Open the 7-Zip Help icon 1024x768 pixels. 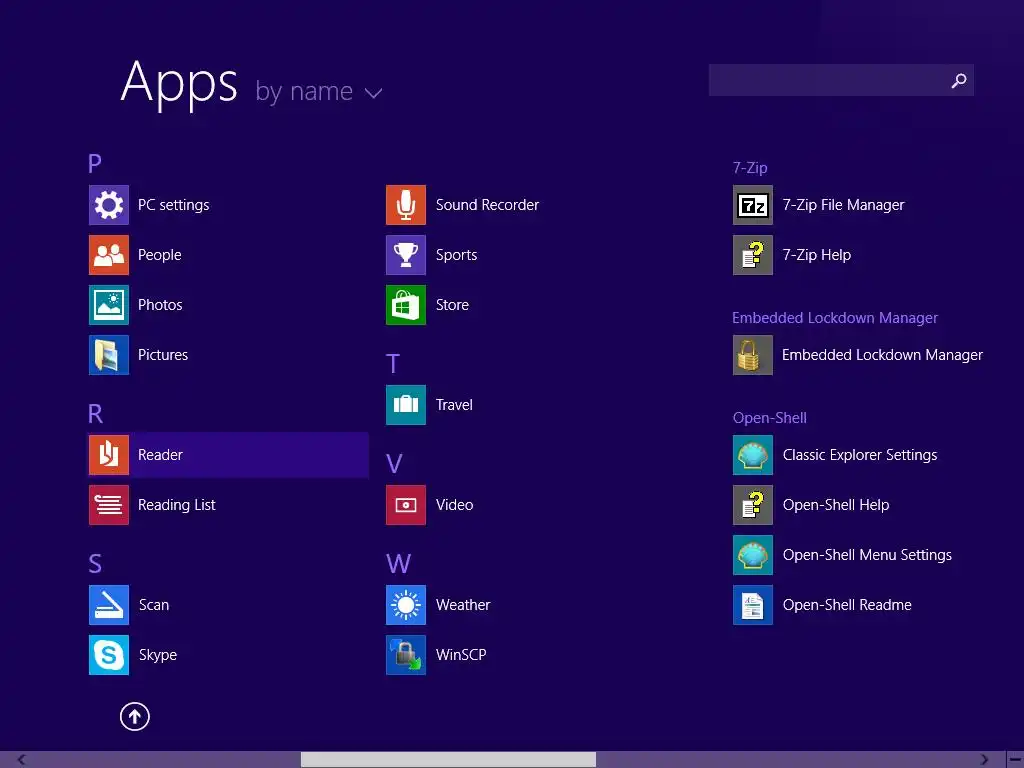point(752,255)
